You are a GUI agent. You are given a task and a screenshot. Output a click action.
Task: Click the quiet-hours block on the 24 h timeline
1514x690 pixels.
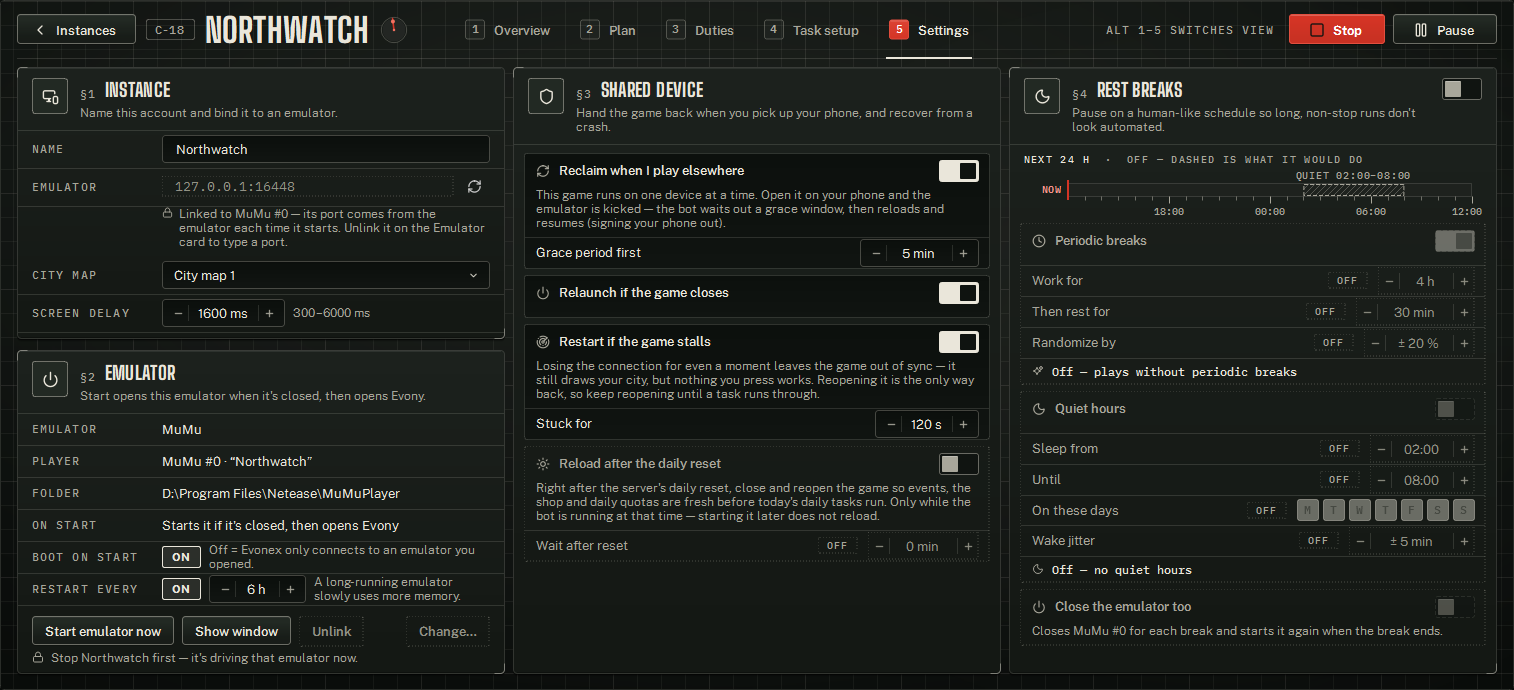[1354, 190]
